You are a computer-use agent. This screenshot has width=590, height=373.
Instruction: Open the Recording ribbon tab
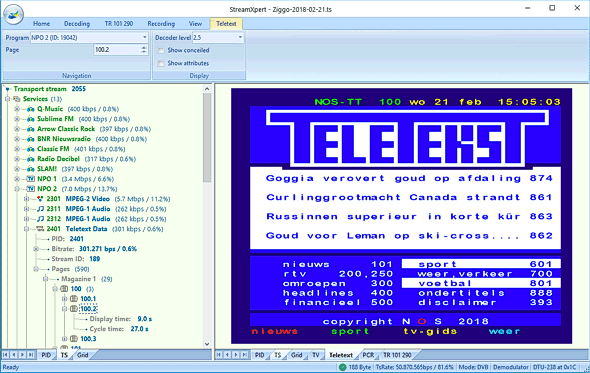161,24
